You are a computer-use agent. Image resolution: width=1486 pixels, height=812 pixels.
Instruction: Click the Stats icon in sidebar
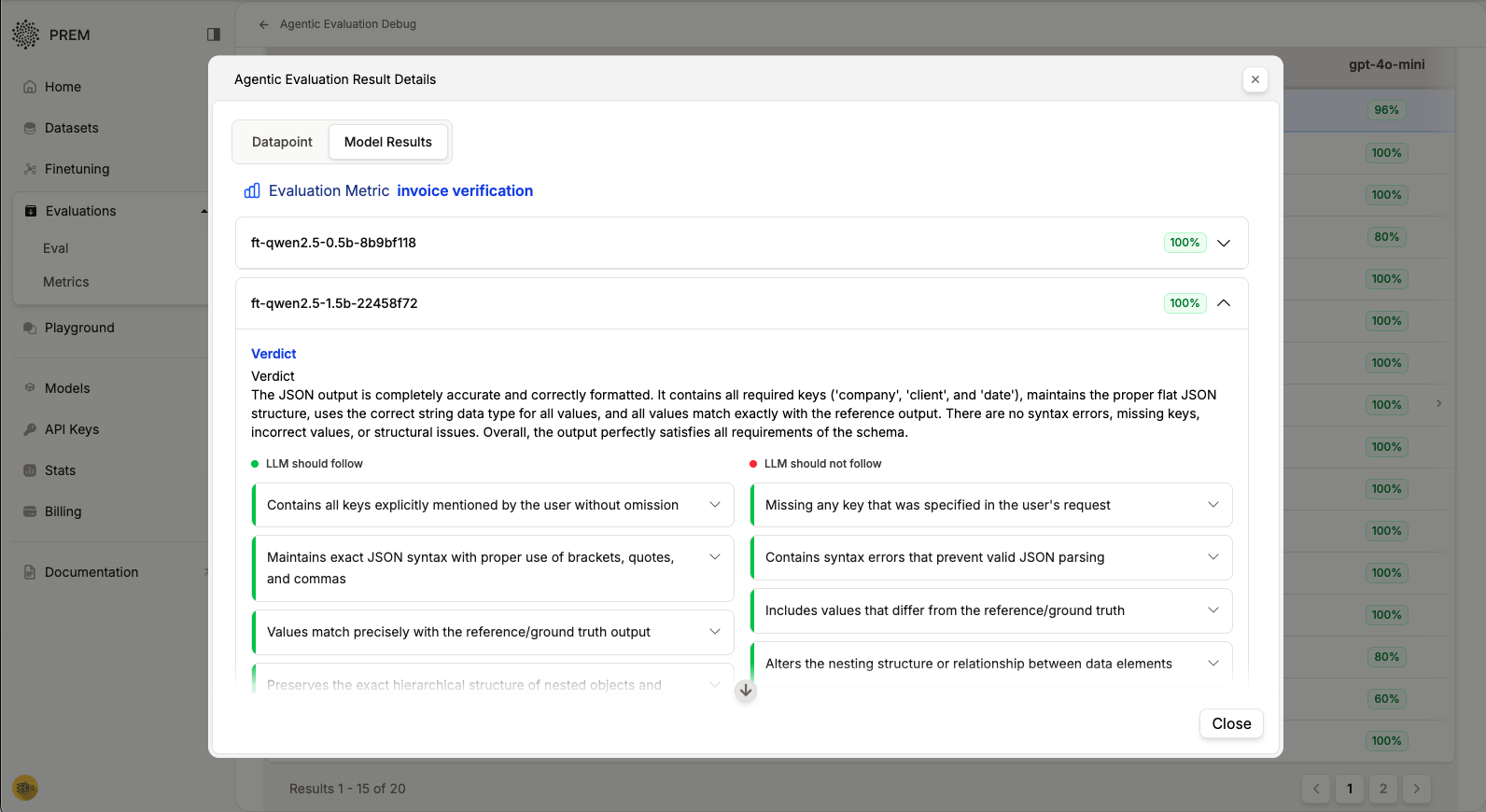(x=30, y=470)
